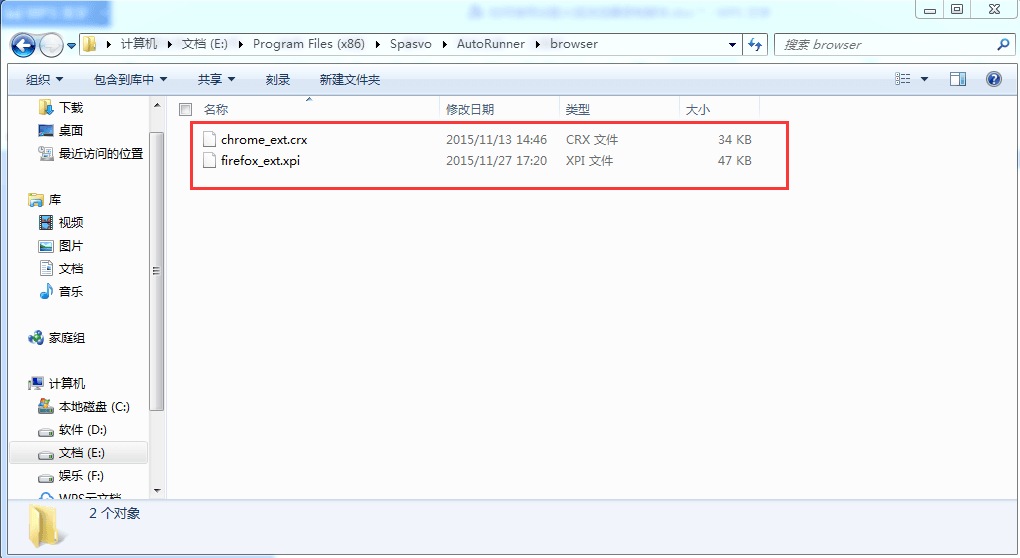Screen dimensions: 1020x558
Task: Expand the arrow after Spasvo breadcrumb
Action: [444, 44]
